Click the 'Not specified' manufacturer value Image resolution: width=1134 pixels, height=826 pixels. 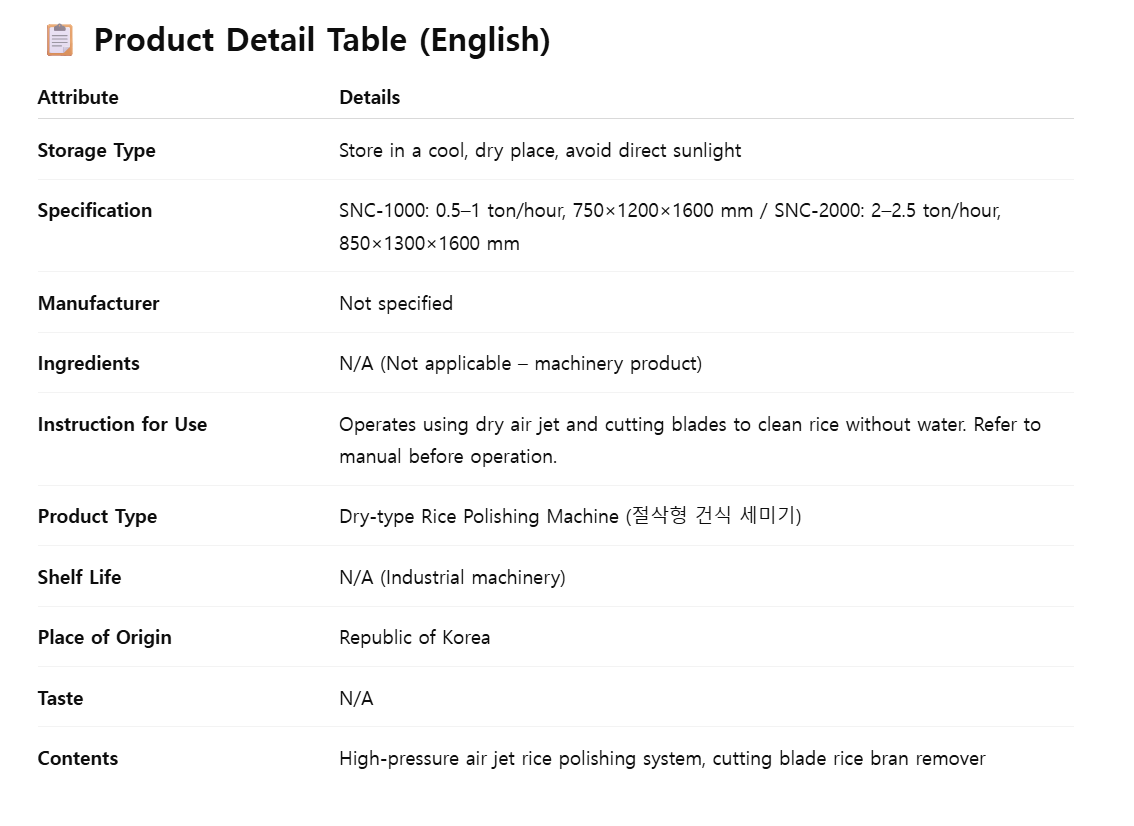coord(396,303)
